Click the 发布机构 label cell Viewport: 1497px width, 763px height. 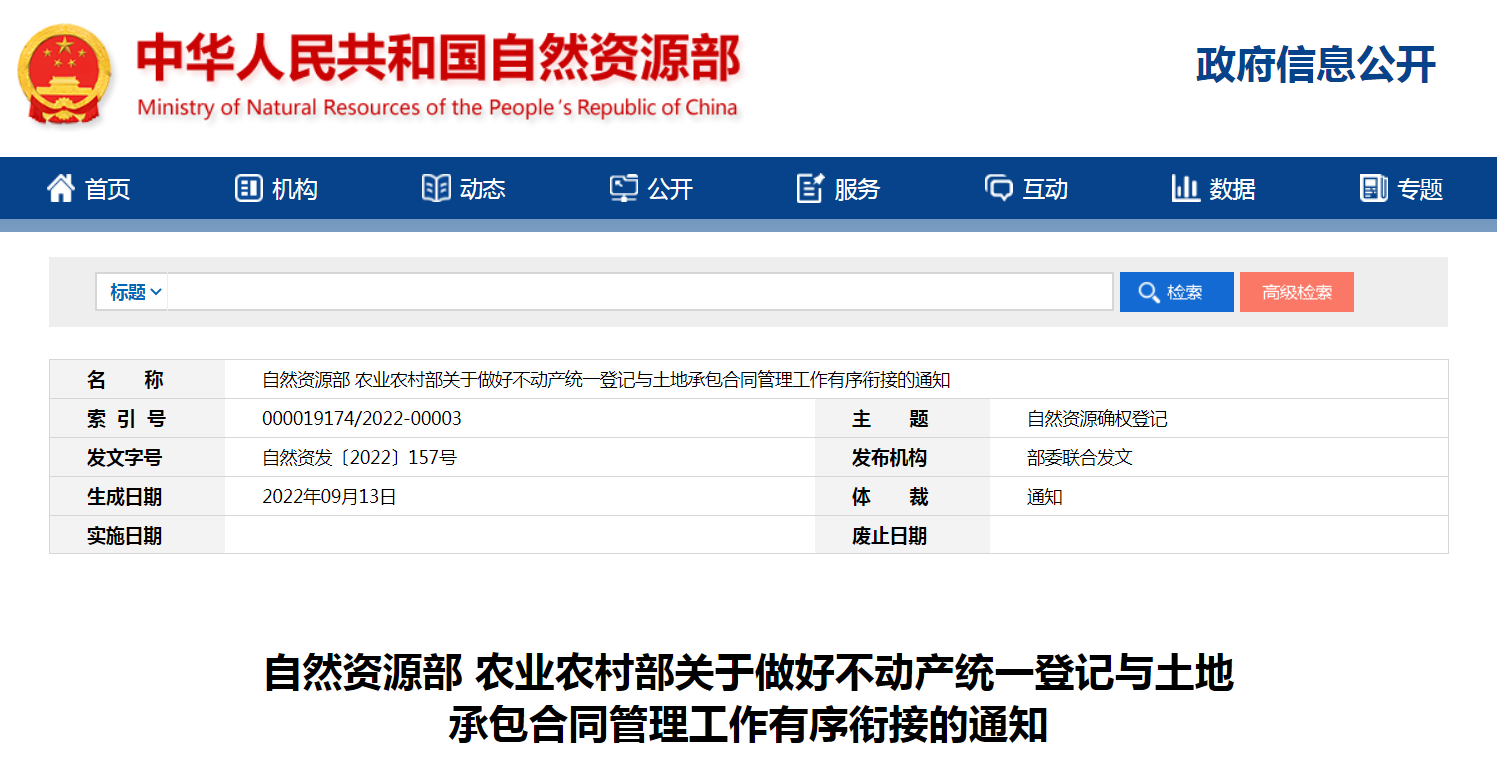[902, 458]
